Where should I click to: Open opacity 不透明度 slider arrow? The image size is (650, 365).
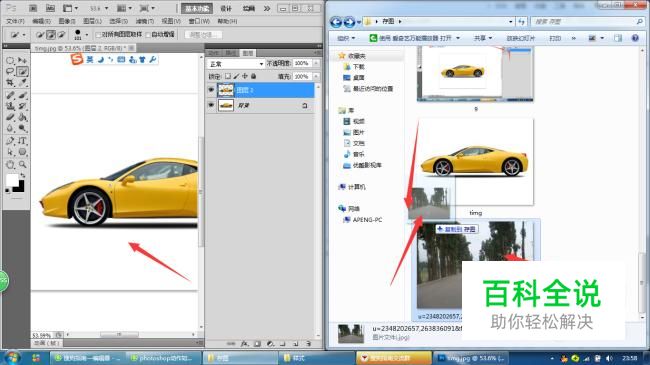[316, 63]
